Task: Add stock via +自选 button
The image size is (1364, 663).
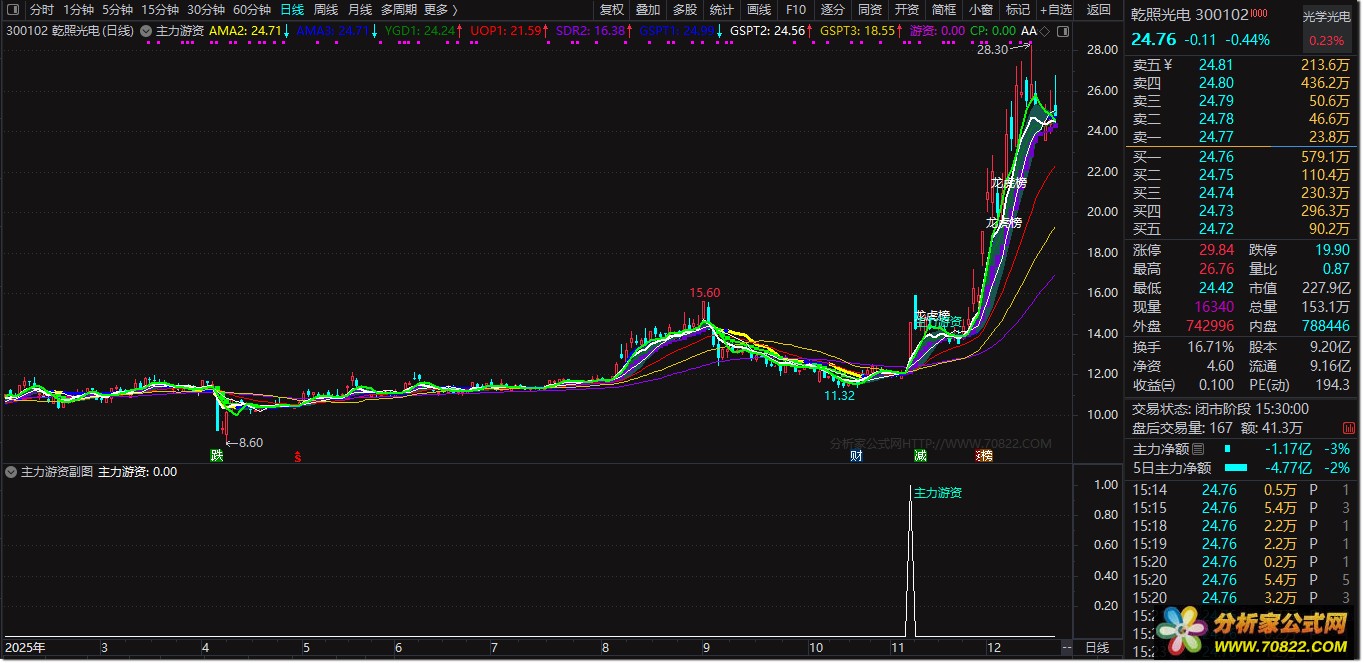Action: pos(1056,10)
